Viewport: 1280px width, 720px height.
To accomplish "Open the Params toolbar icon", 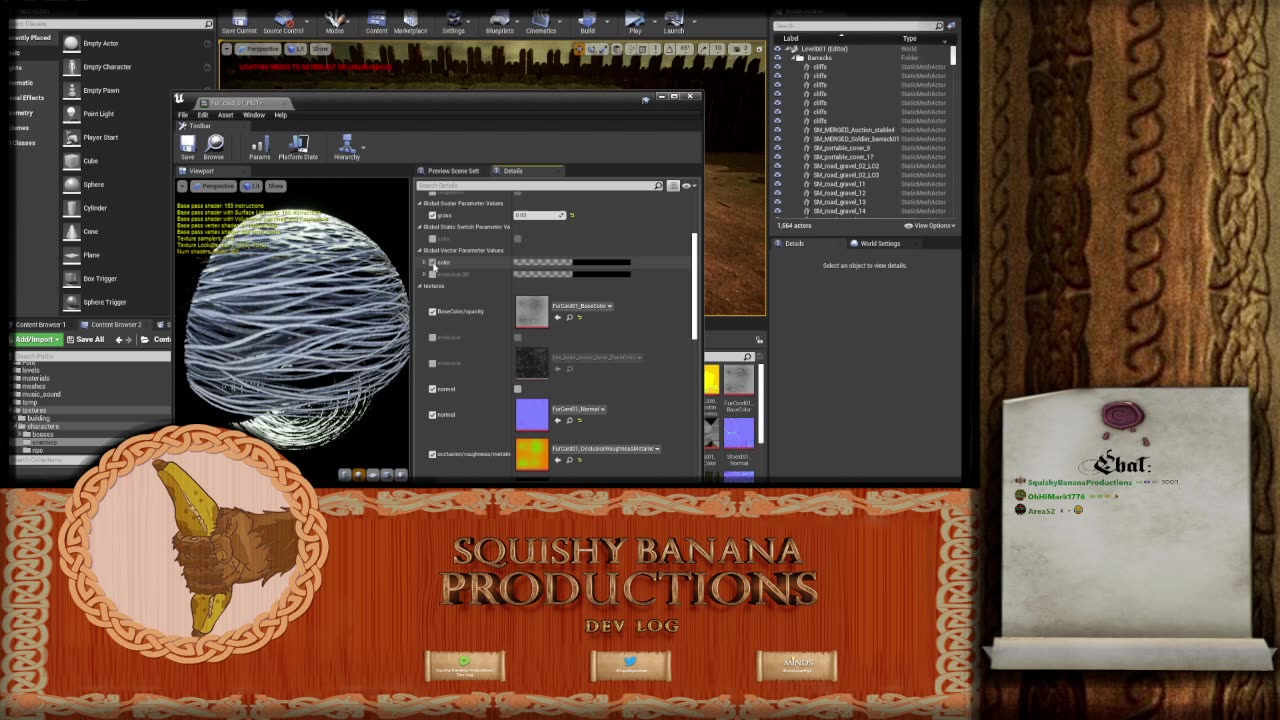I will [259, 146].
